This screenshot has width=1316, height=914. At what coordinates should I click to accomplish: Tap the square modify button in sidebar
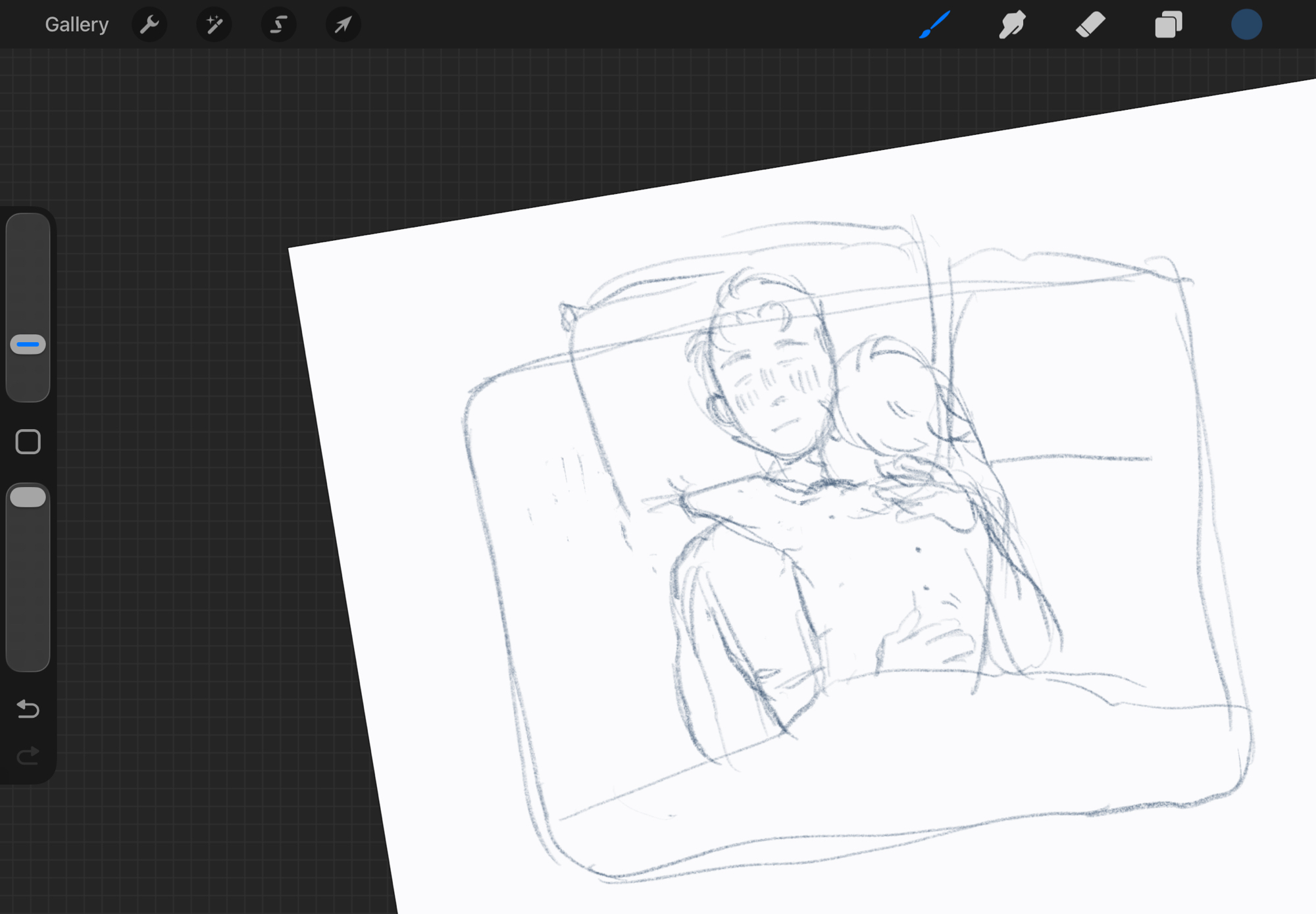point(28,442)
